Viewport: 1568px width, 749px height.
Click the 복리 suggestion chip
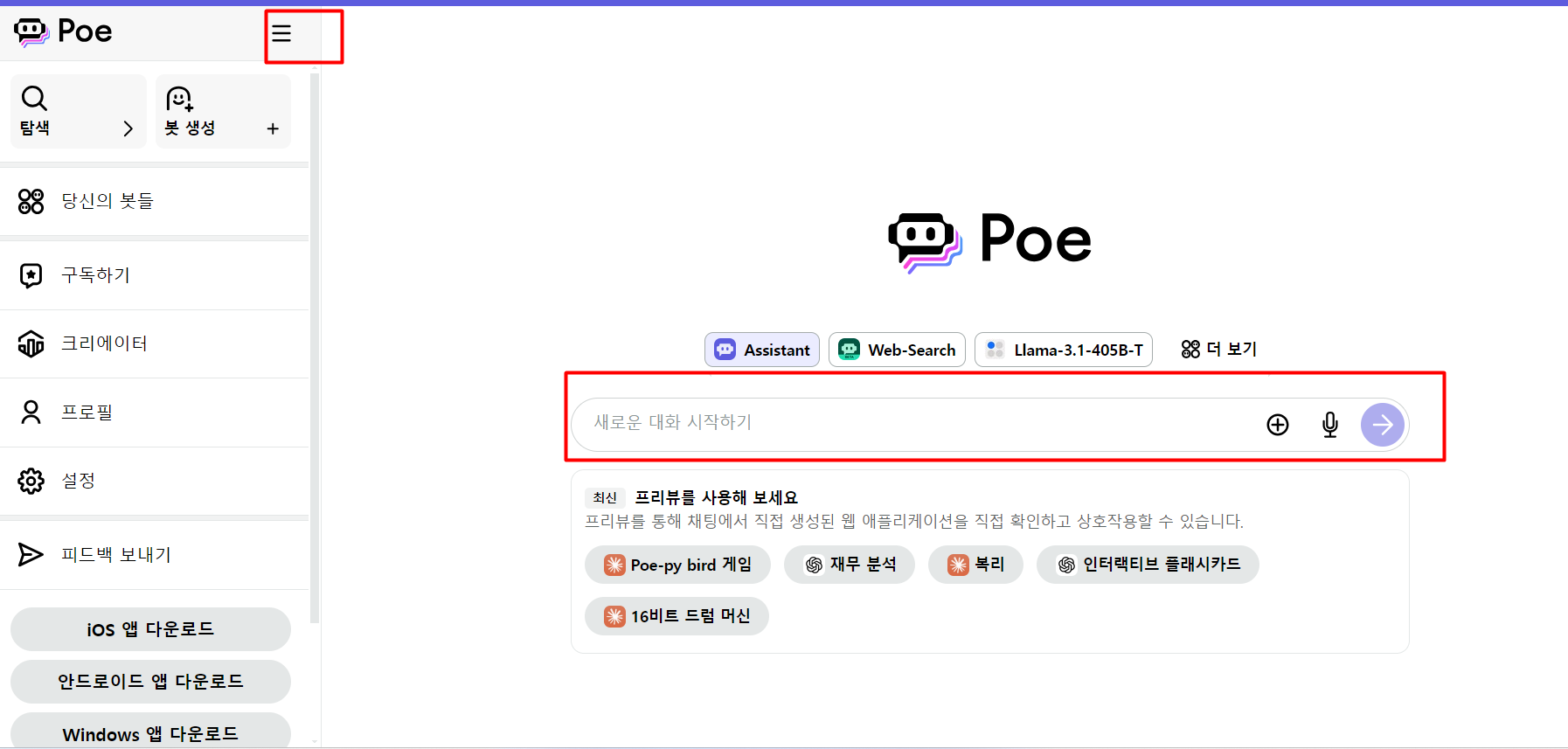click(975, 565)
